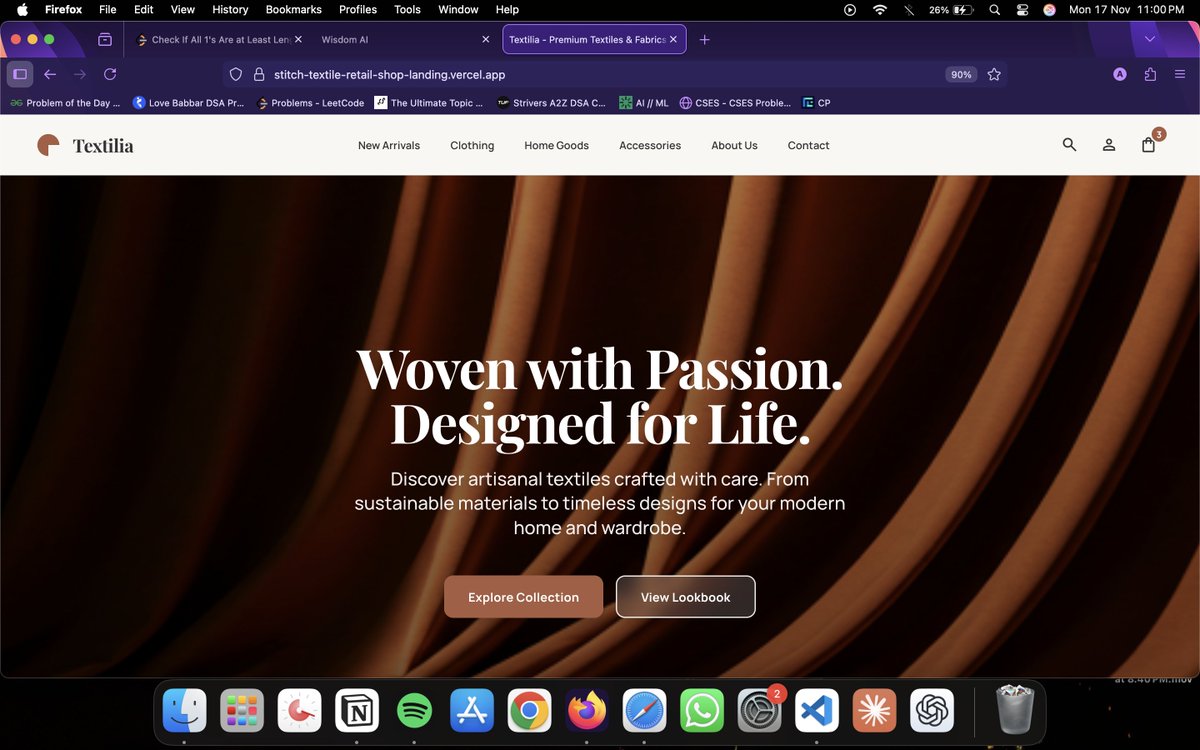Close the Textilia tab
Screen dimensions: 1200x750
tap(673, 40)
